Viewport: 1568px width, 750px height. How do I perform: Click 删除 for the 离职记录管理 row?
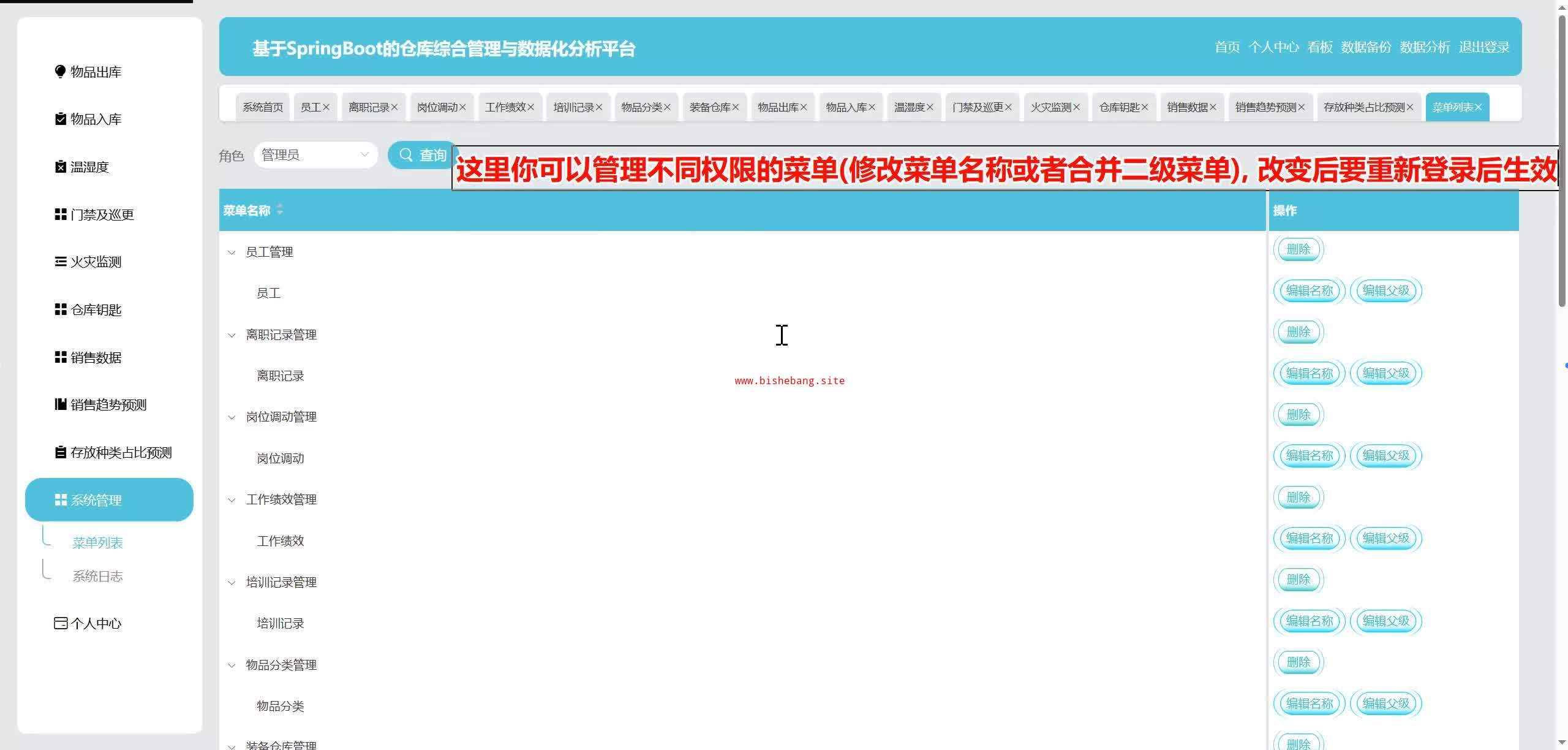coord(1298,331)
